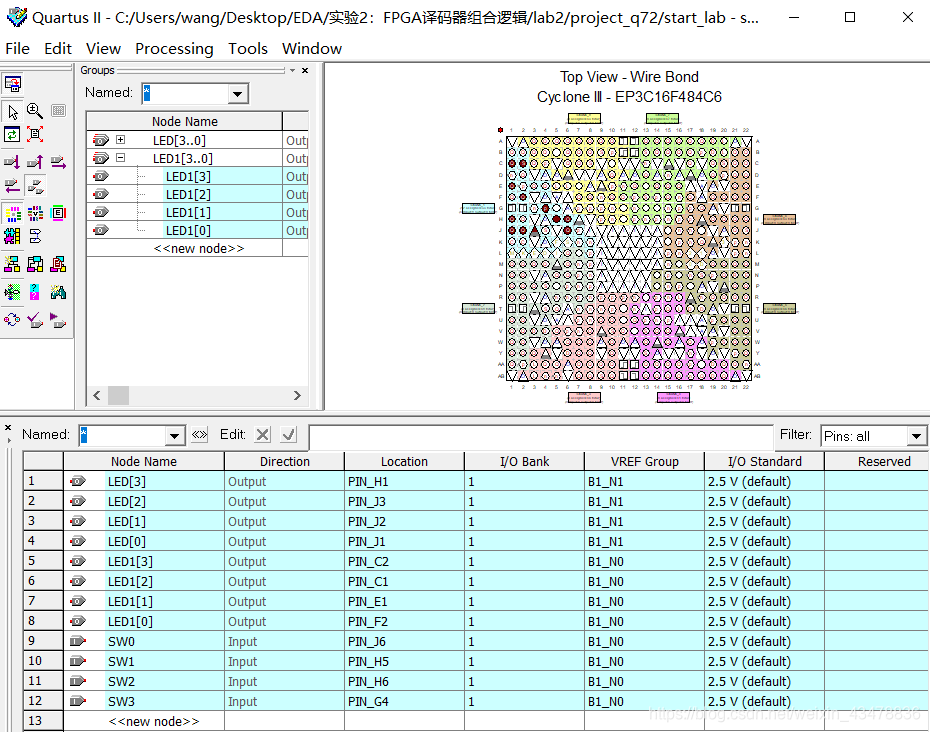The image size is (930, 732).
Task: Click the question-marks pin legend icon
Action: 35,292
